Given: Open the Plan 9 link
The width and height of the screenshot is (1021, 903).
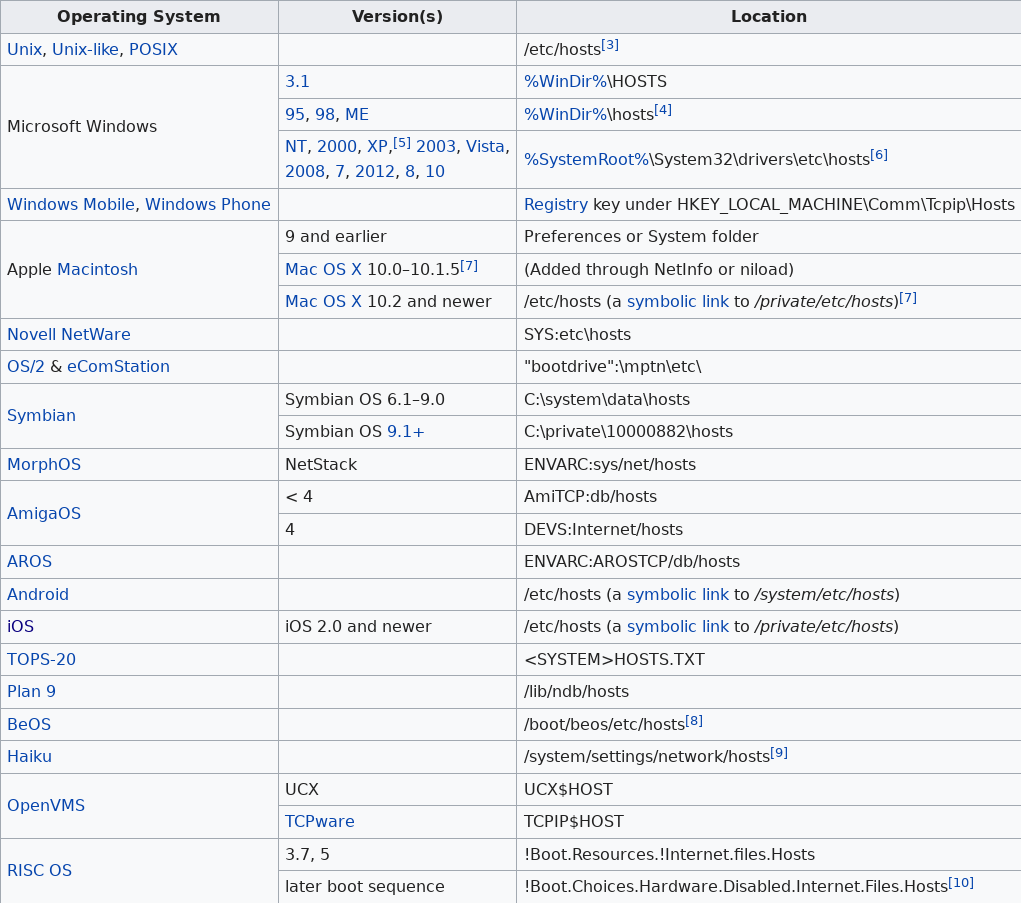Looking at the screenshot, I should click(31, 691).
